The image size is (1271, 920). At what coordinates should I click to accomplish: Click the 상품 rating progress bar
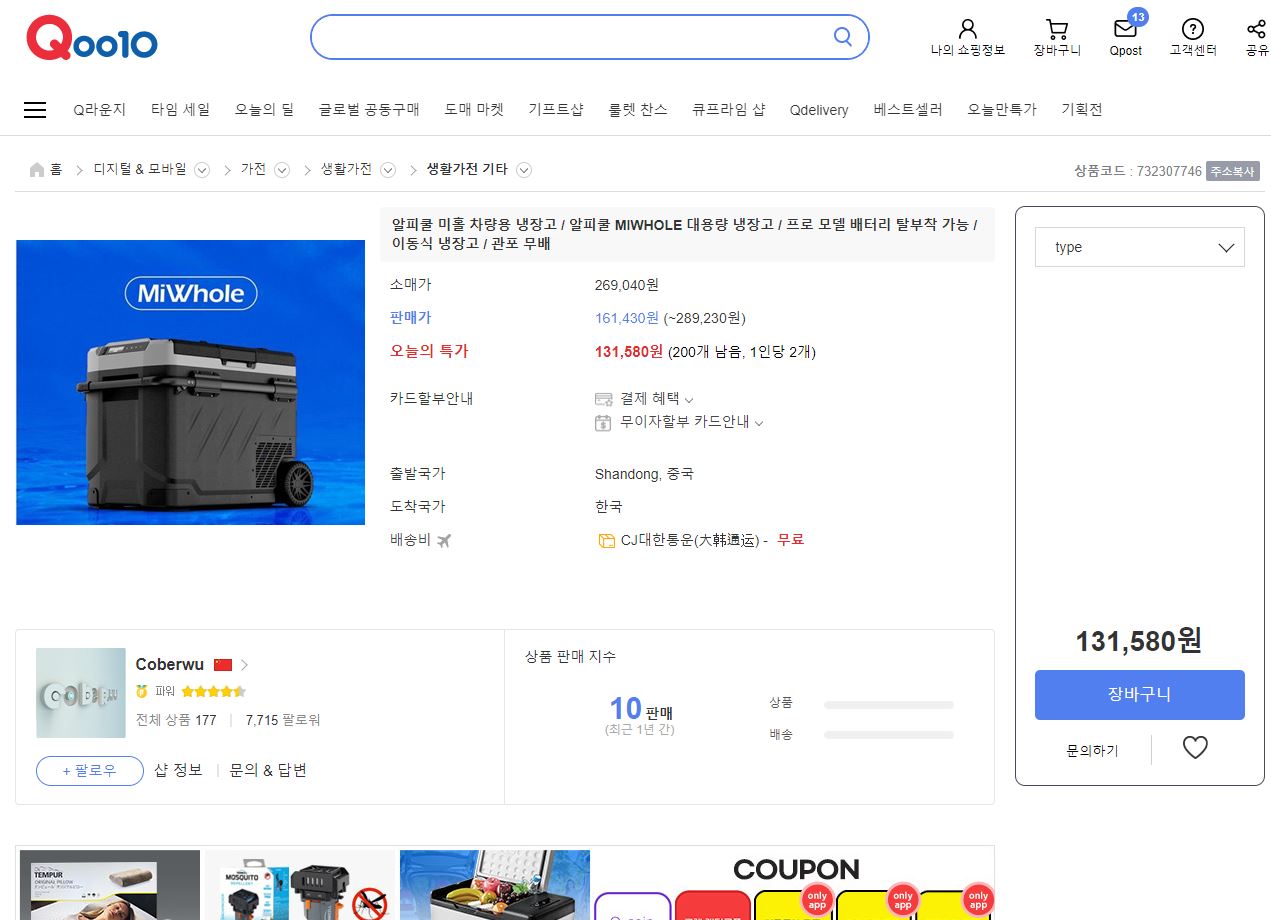click(x=889, y=705)
